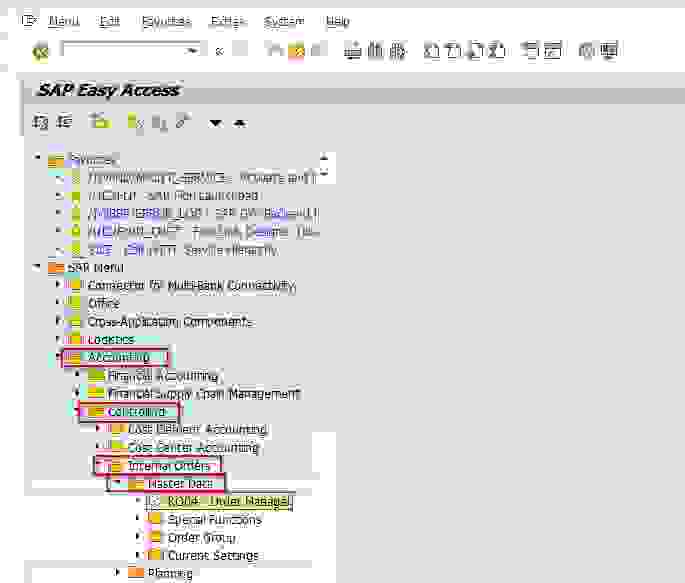685x583 pixels.
Task: Move favorite up with the black up arrow
Action: coord(240,123)
